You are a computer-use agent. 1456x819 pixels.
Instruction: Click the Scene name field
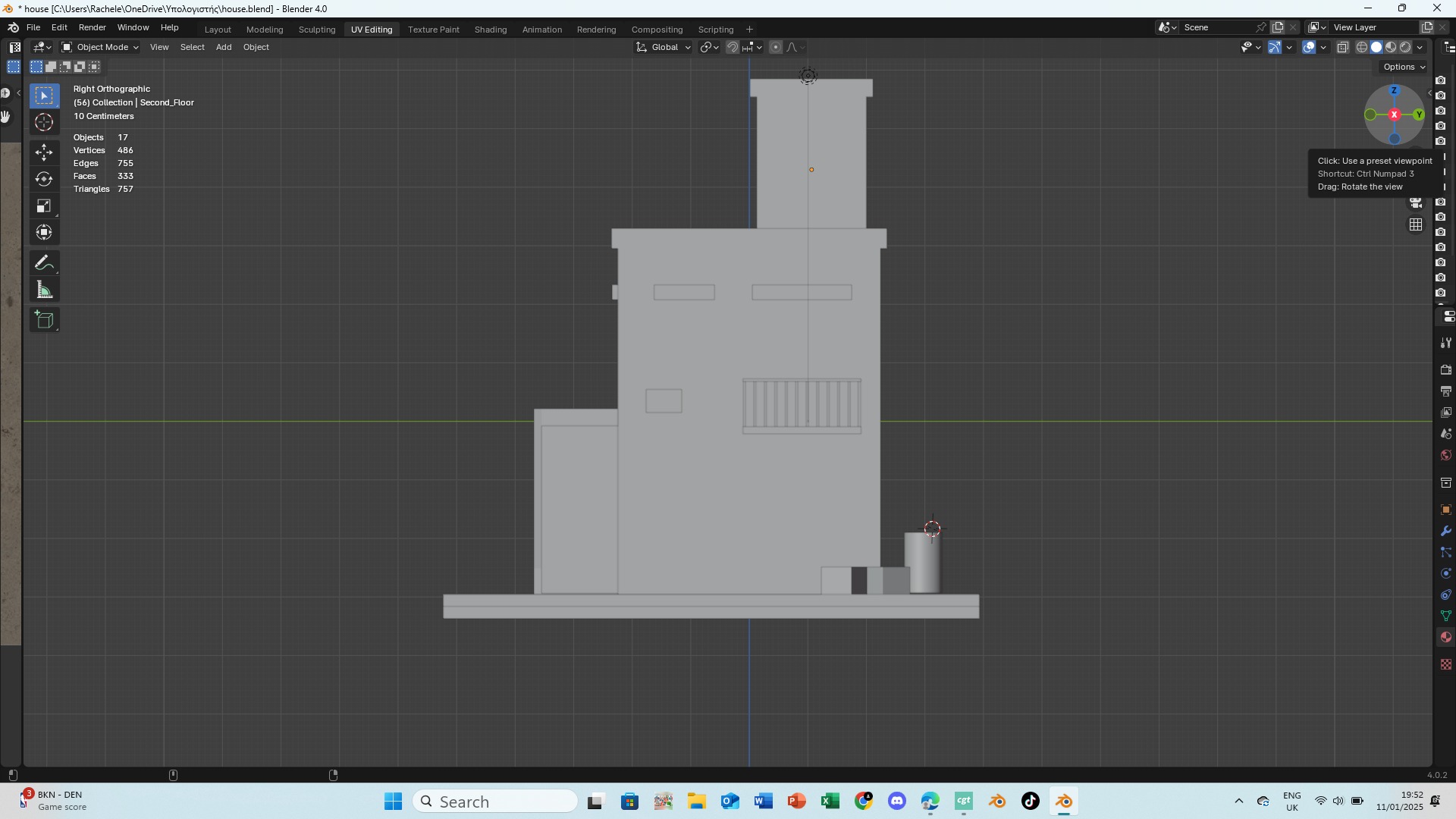[1218, 27]
